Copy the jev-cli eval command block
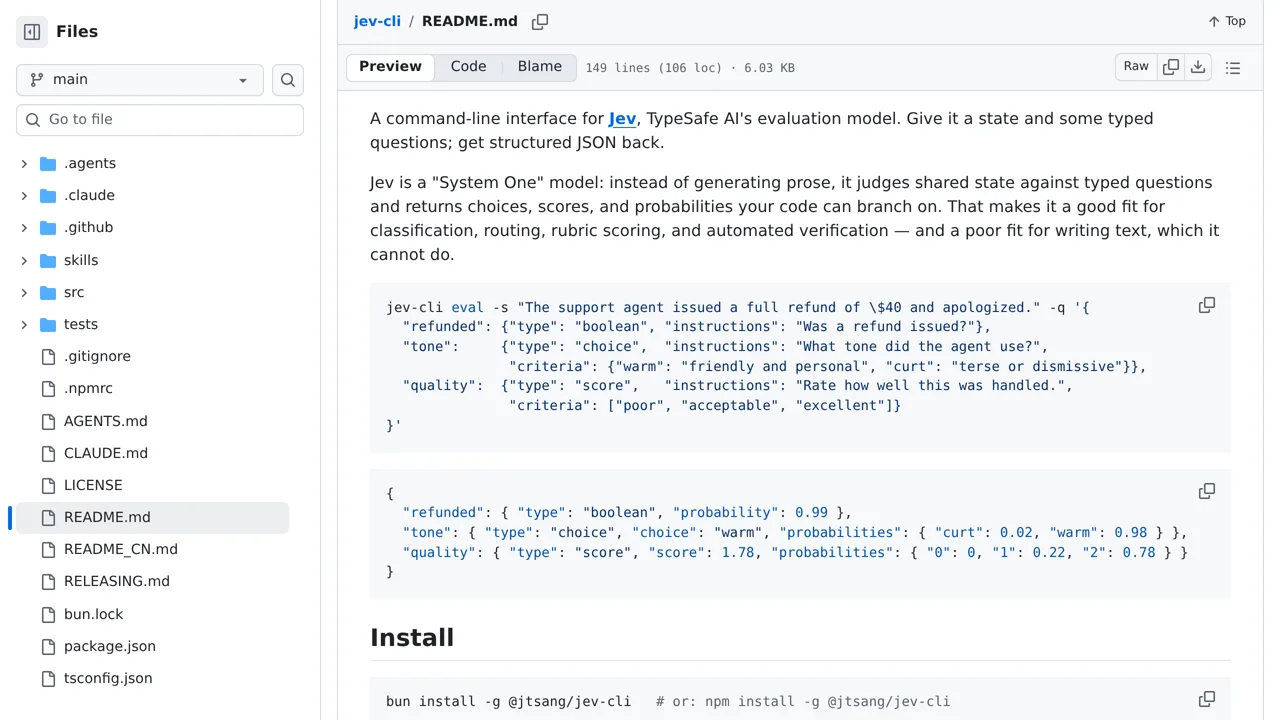The width and height of the screenshot is (1280, 720). 1207,305
